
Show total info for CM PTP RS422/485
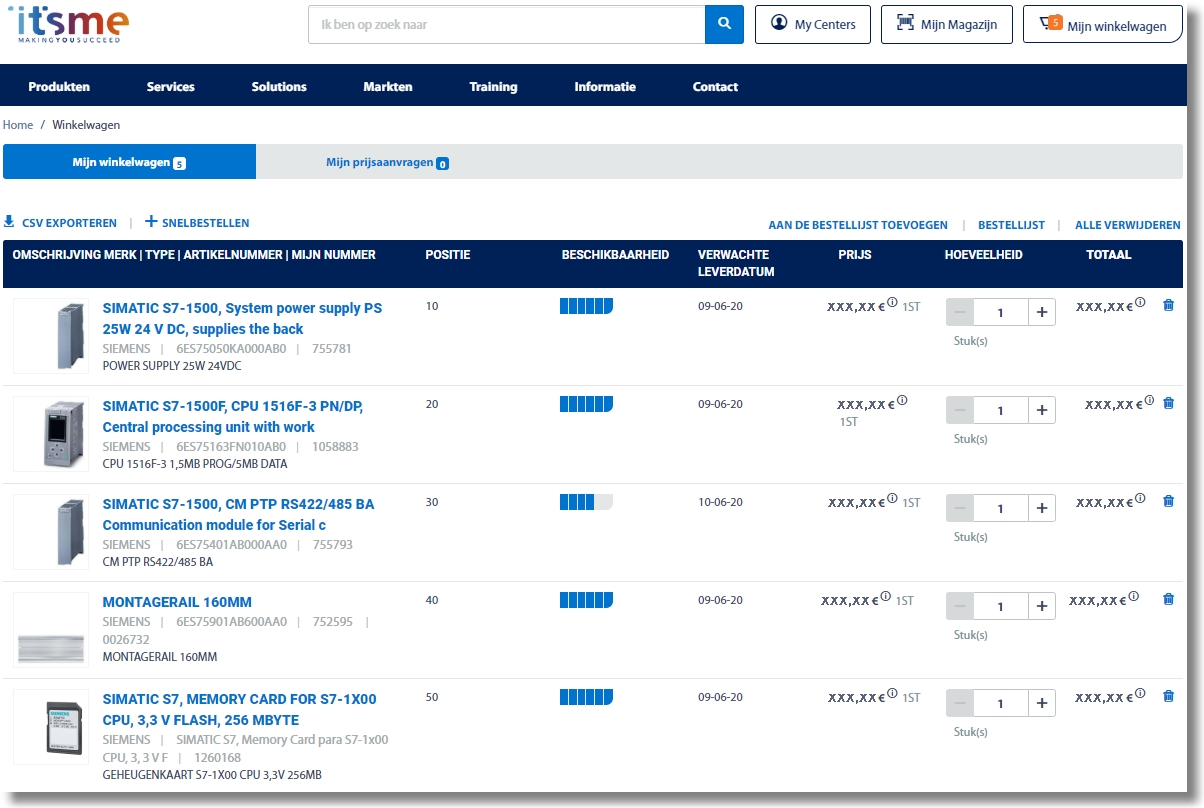click(x=1140, y=499)
